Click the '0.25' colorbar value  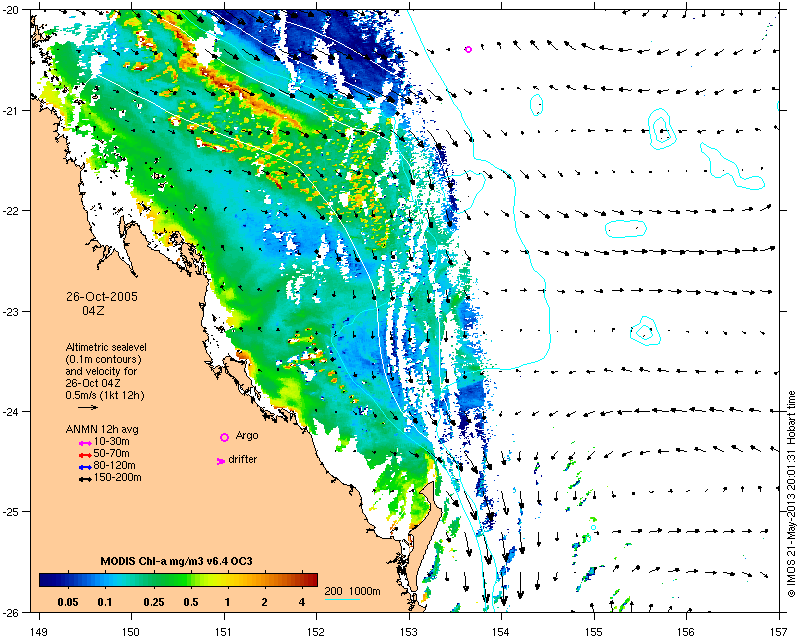pos(154,602)
